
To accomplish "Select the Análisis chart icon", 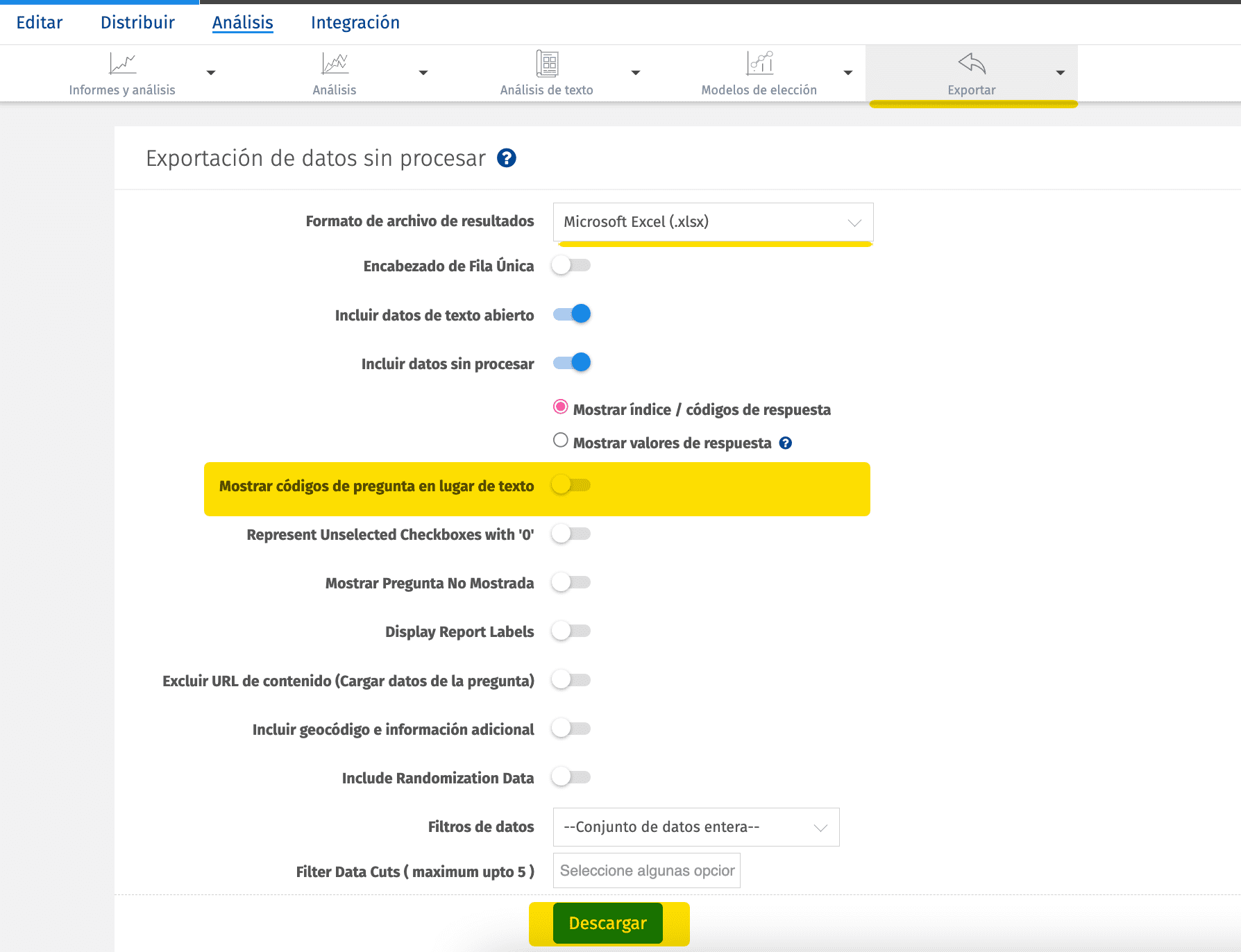I will tap(335, 63).
